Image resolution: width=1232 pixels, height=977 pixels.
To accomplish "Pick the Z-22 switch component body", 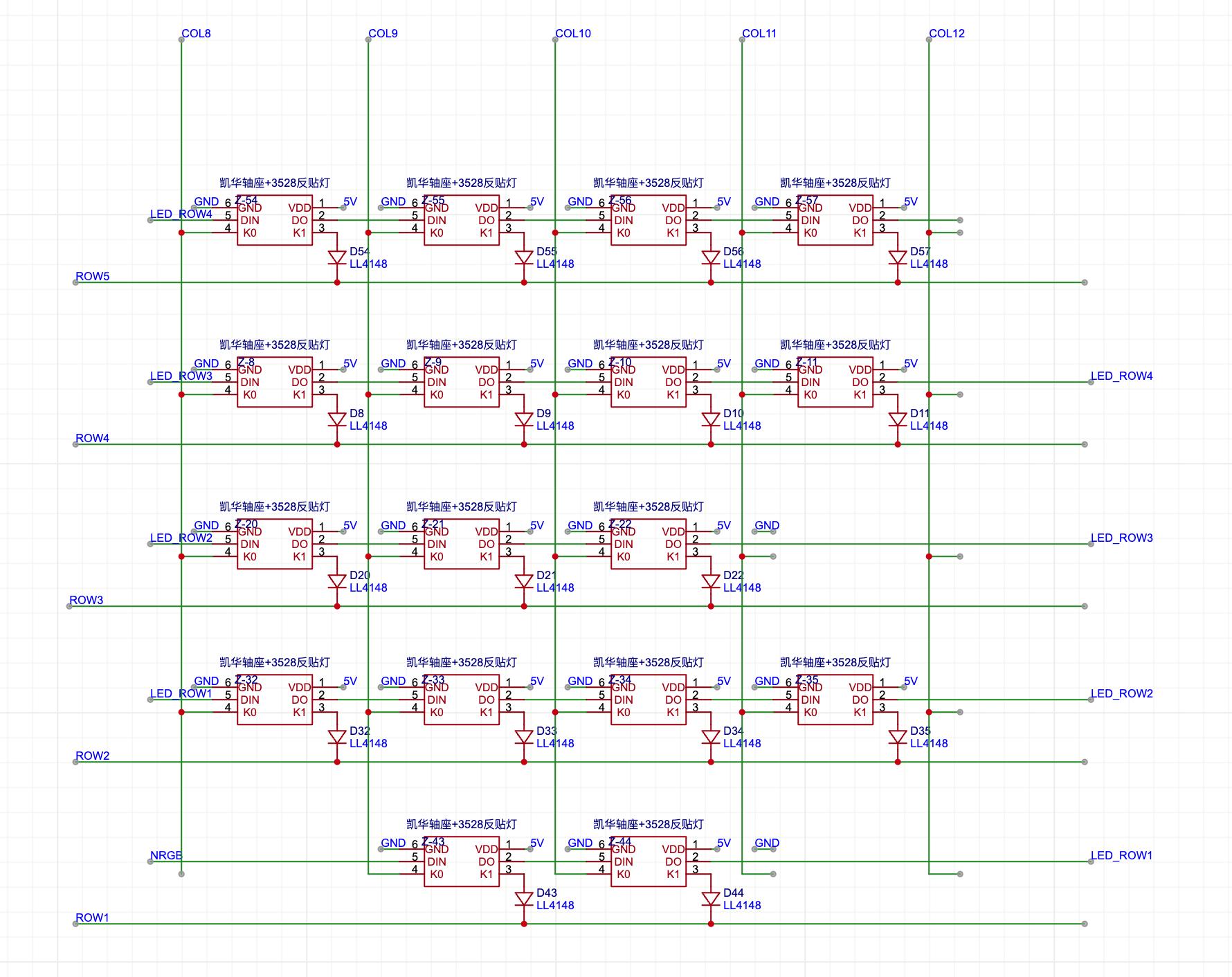I will [x=649, y=544].
